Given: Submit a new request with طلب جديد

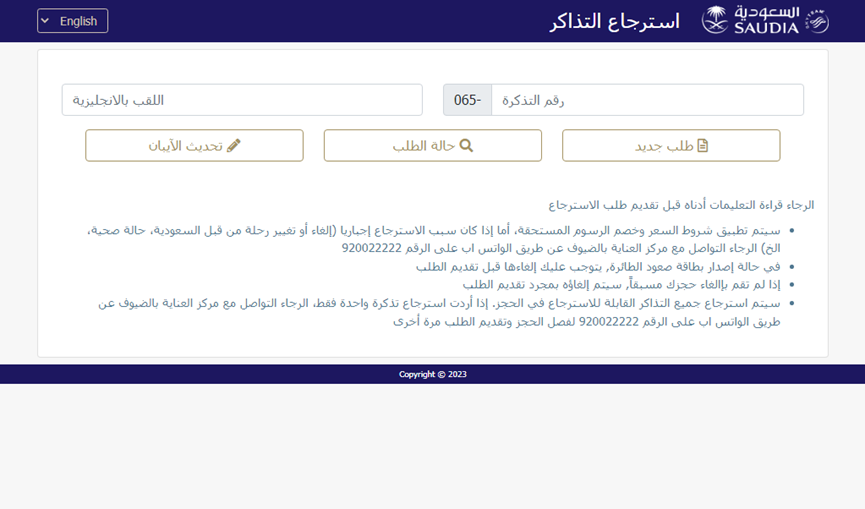Looking at the screenshot, I should click(671, 146).
